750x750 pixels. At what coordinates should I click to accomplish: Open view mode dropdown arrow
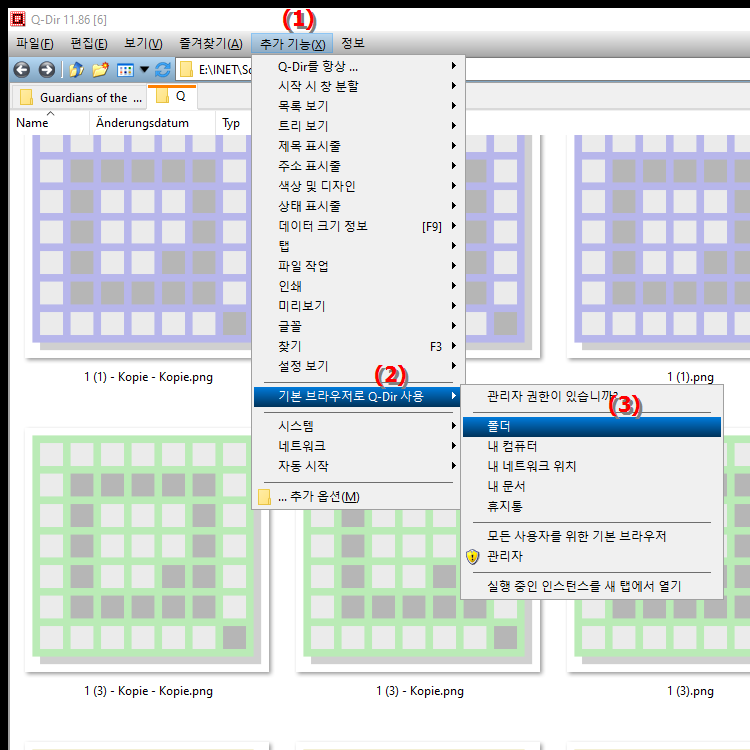coord(144,70)
